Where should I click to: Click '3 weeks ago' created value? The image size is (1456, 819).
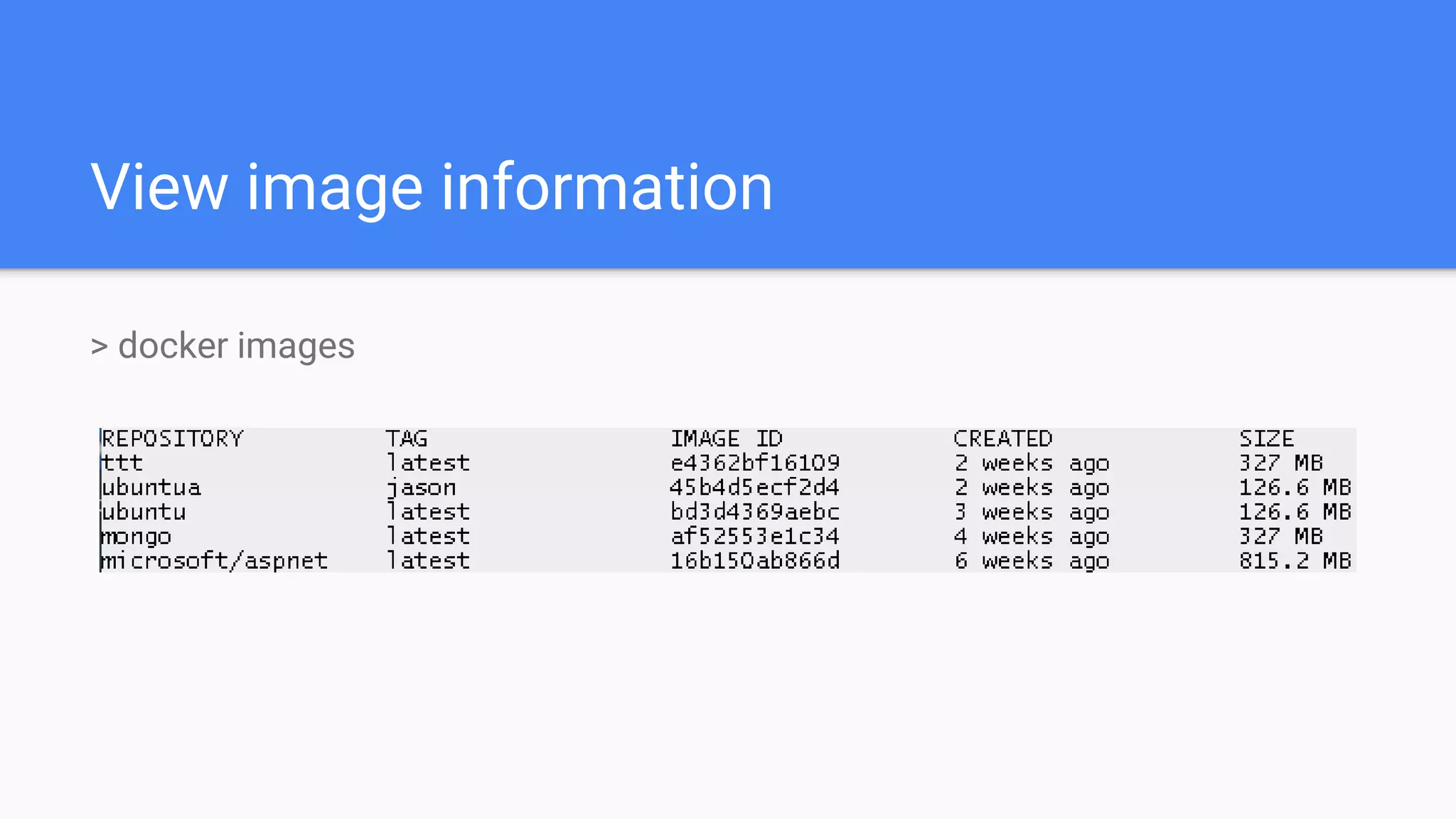click(1032, 513)
